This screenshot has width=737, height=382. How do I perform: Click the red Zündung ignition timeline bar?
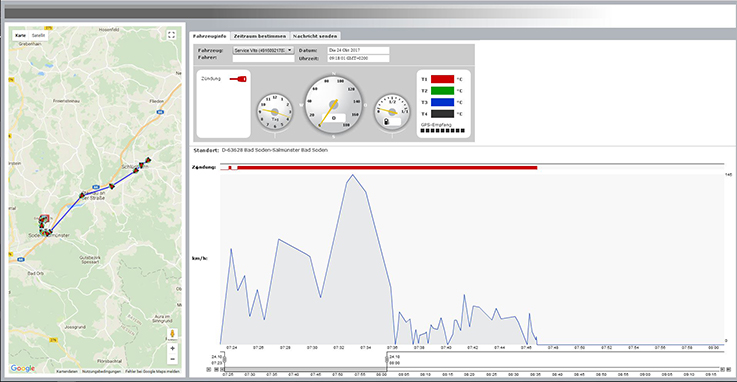pos(387,167)
